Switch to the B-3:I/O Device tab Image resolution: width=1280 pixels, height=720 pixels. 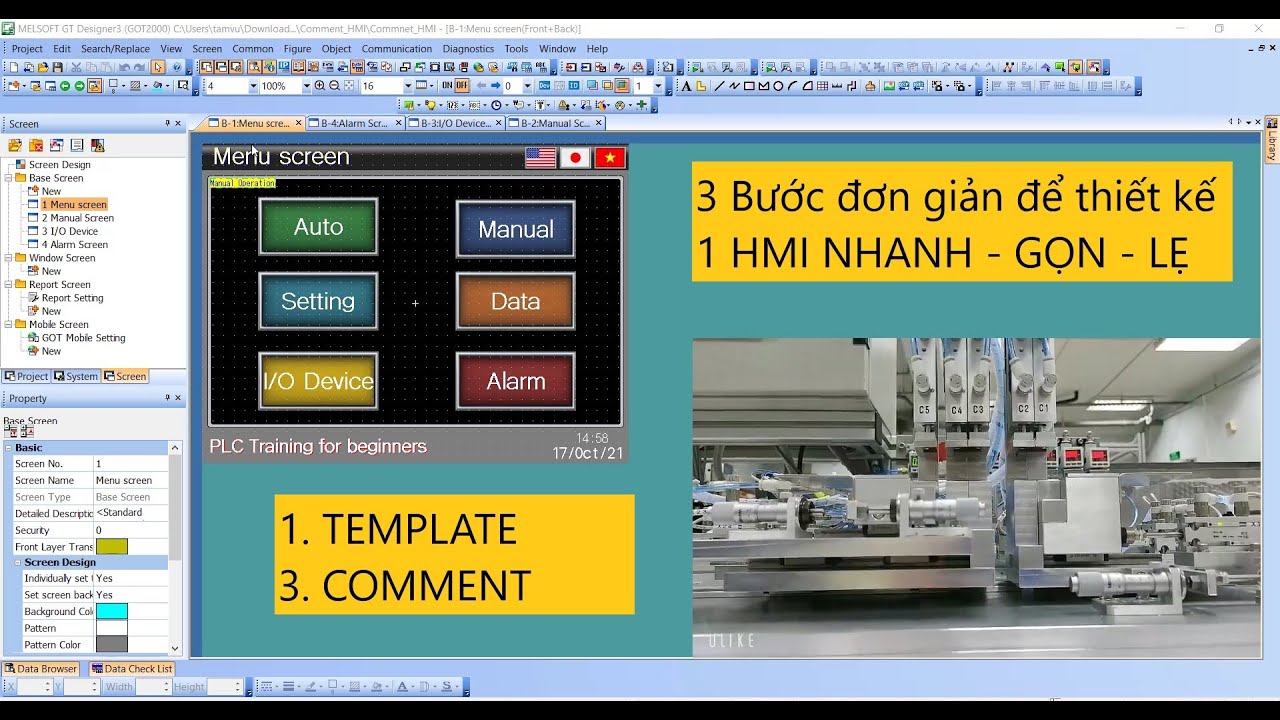click(455, 123)
